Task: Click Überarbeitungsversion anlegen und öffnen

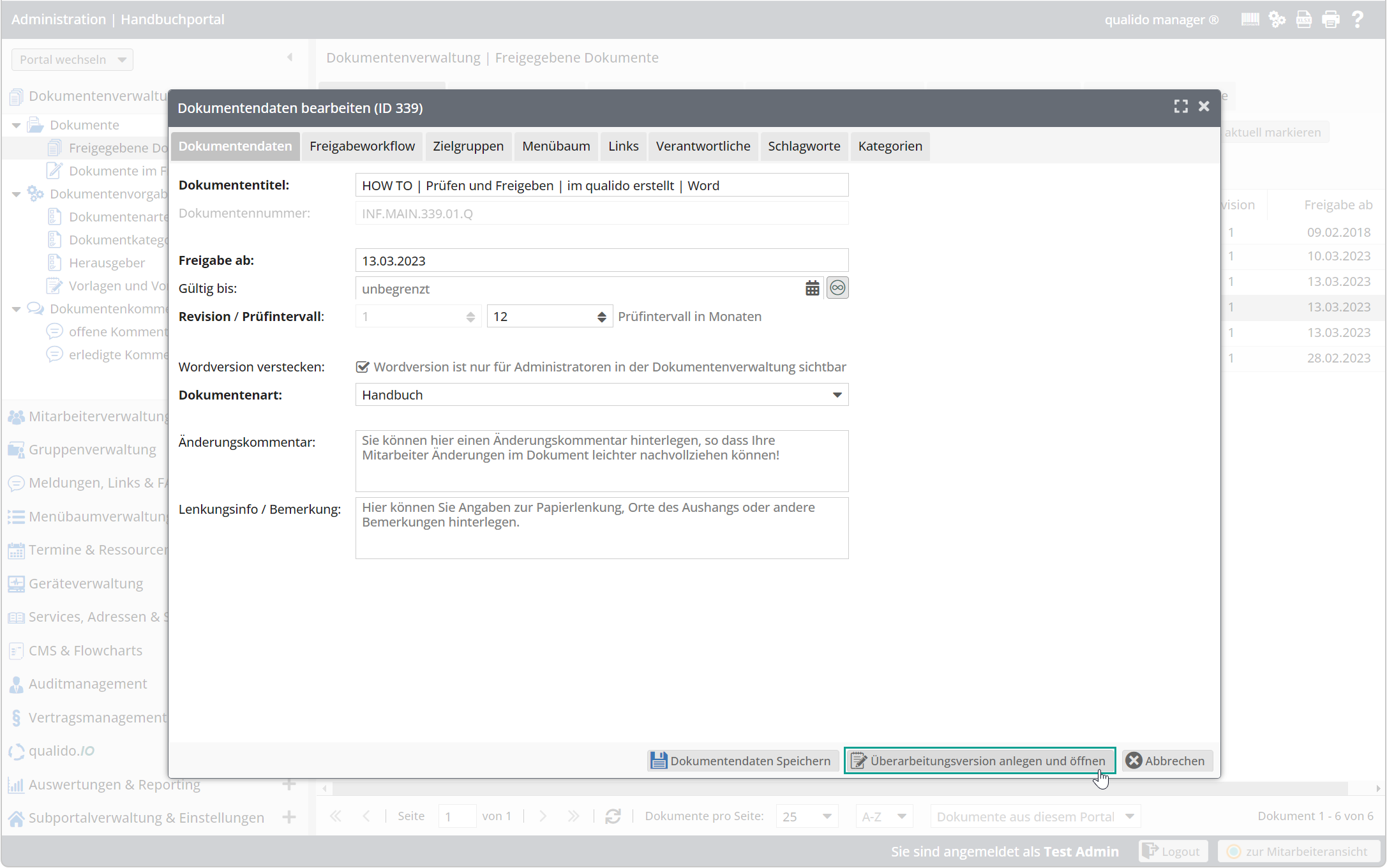Action: [x=979, y=761]
